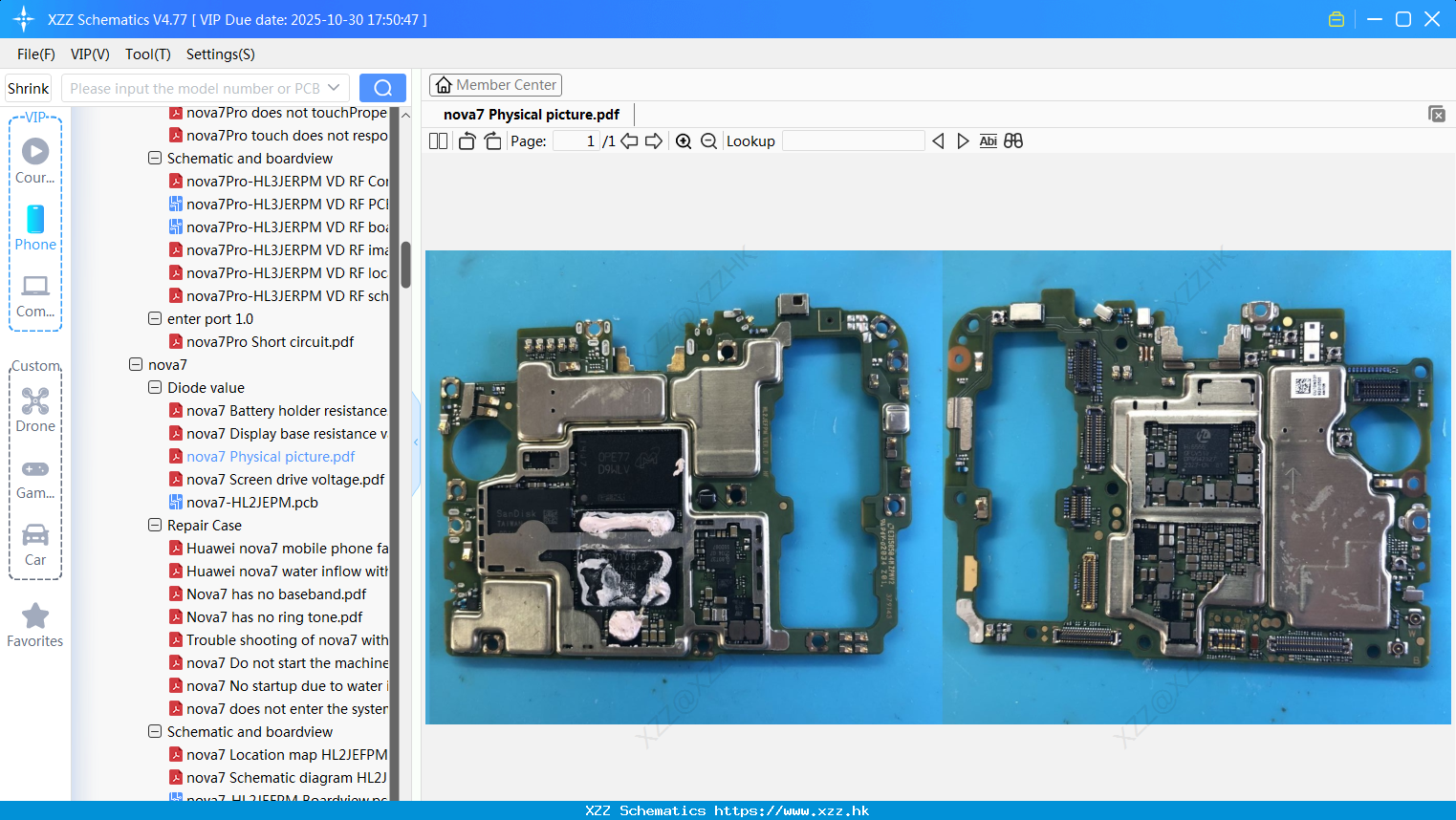
Task: Collapse nova7 Schematic and boardview folder
Action: (155, 731)
